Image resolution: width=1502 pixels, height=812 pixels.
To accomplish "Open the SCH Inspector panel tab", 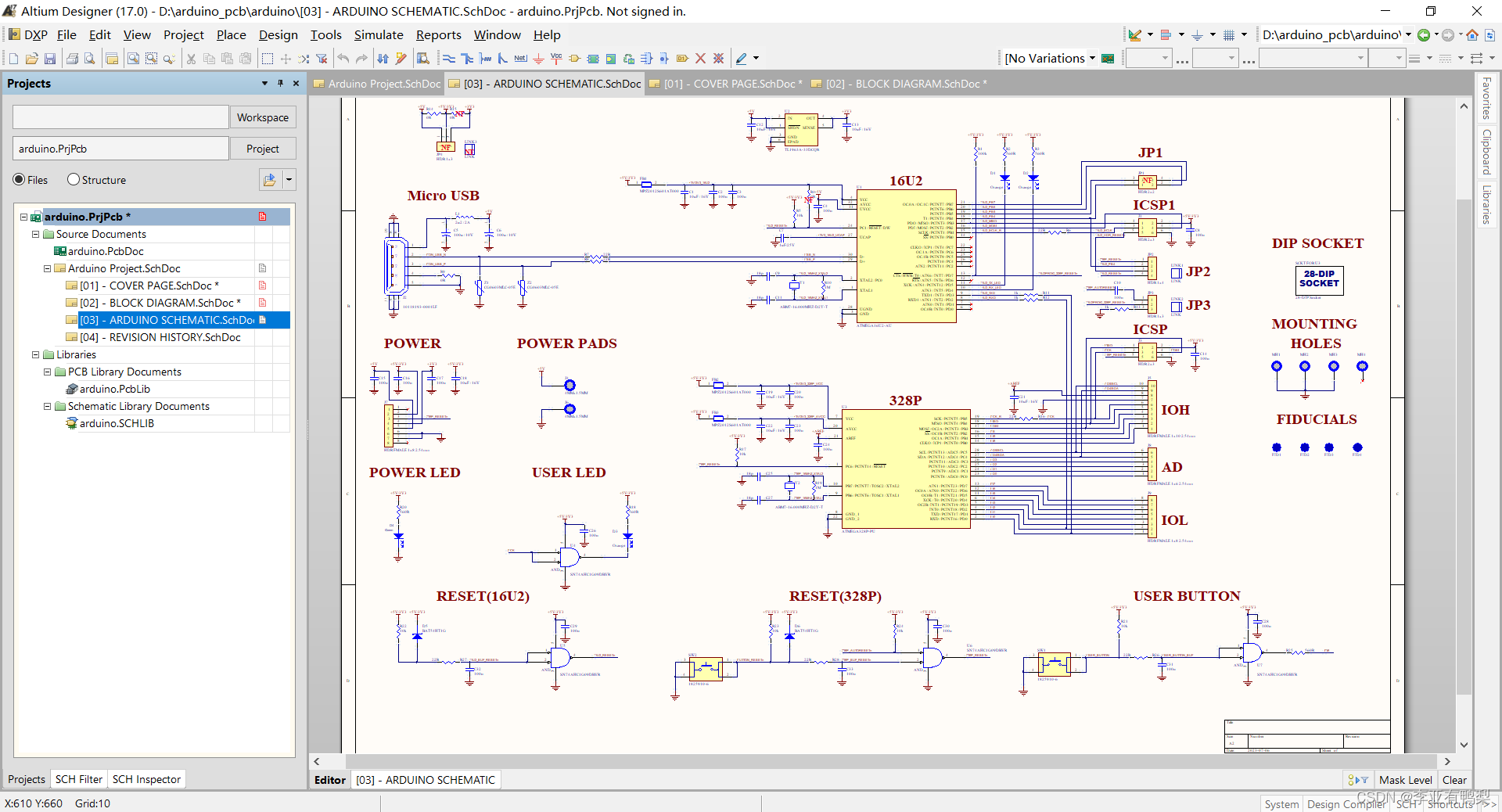I will pos(146,779).
